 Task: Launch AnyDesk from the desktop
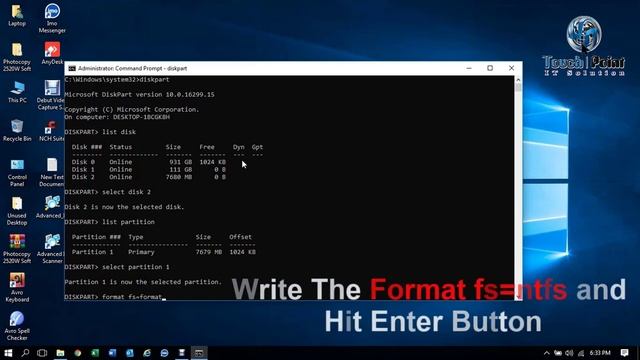point(52,53)
